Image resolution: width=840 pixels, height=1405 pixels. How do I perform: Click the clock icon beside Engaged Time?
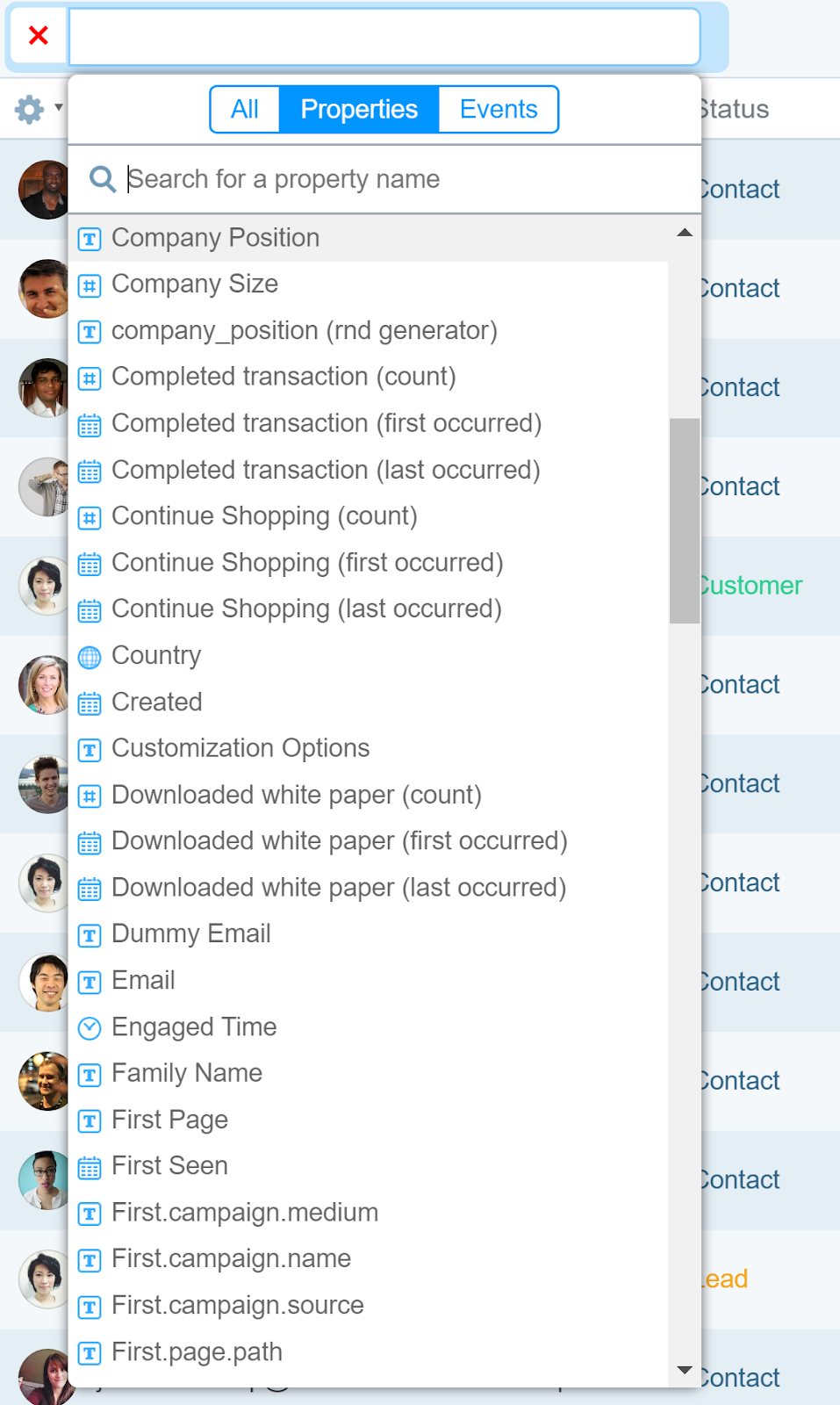pos(90,1028)
